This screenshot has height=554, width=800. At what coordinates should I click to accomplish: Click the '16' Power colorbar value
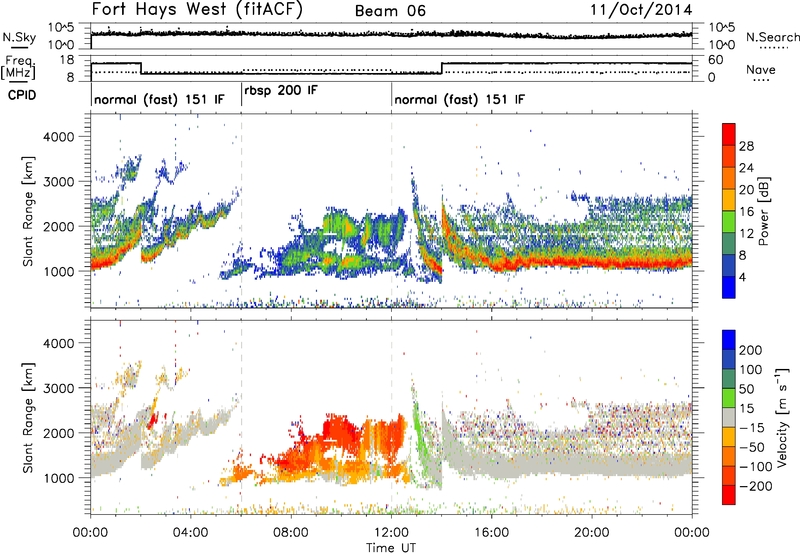(746, 212)
